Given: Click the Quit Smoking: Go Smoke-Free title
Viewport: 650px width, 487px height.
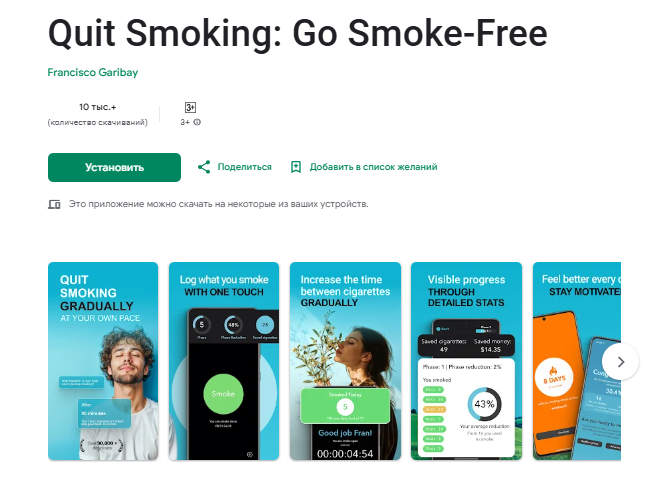Looking at the screenshot, I should click(298, 34).
